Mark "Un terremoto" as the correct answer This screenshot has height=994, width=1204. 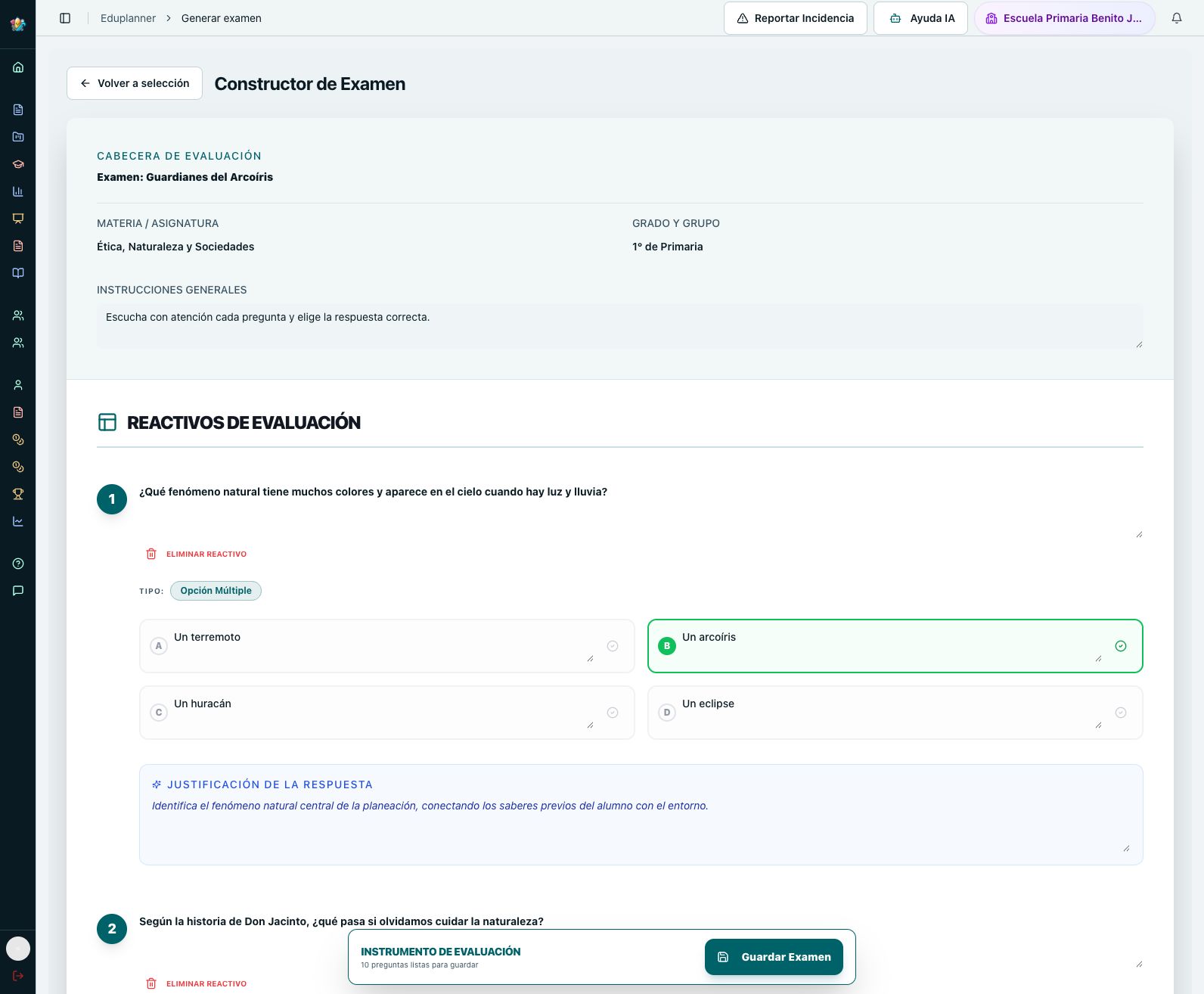[613, 646]
